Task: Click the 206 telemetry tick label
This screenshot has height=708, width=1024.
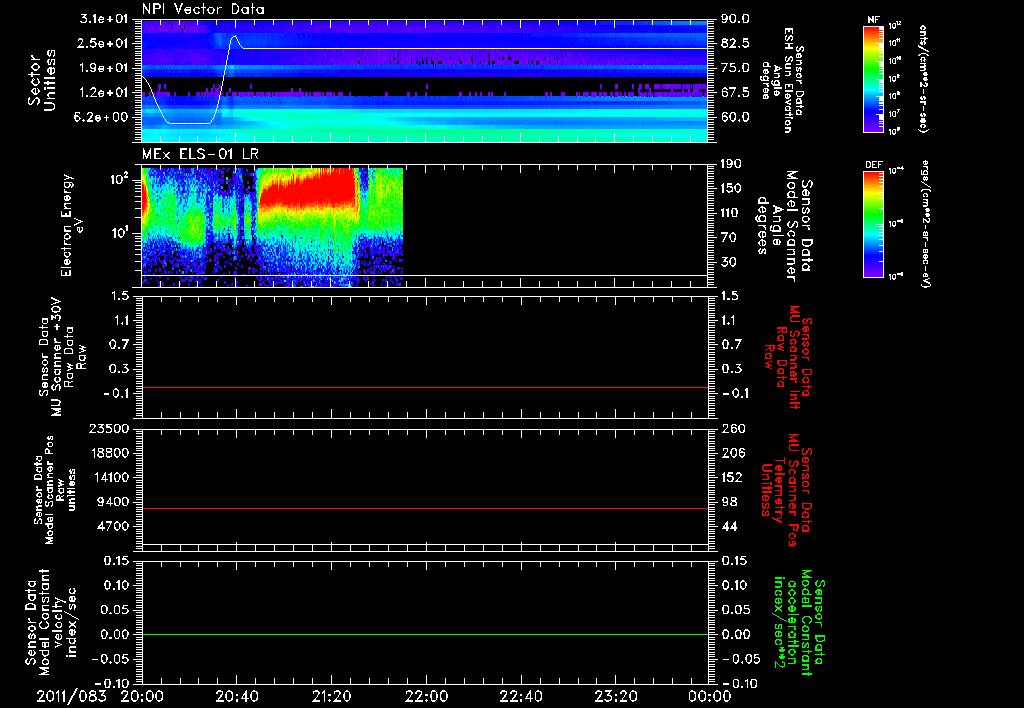Action: (732, 453)
